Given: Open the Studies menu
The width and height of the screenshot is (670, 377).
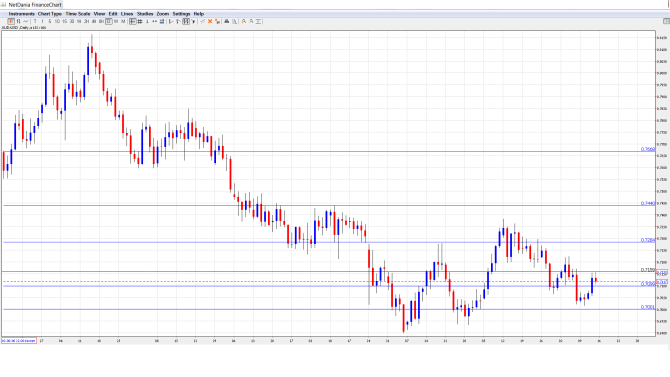Looking at the screenshot, I should [x=145, y=14].
